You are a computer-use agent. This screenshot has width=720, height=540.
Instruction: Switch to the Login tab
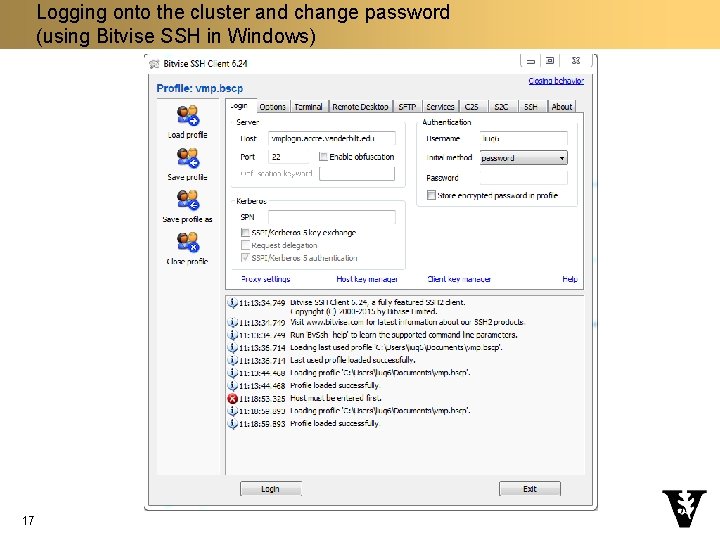click(x=240, y=106)
